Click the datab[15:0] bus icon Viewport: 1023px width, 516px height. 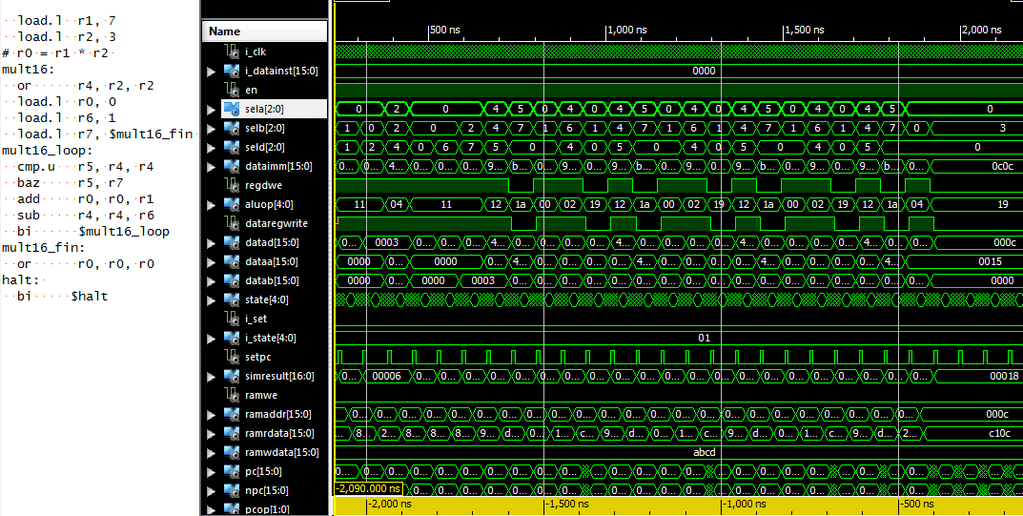pyautogui.click(x=232, y=281)
